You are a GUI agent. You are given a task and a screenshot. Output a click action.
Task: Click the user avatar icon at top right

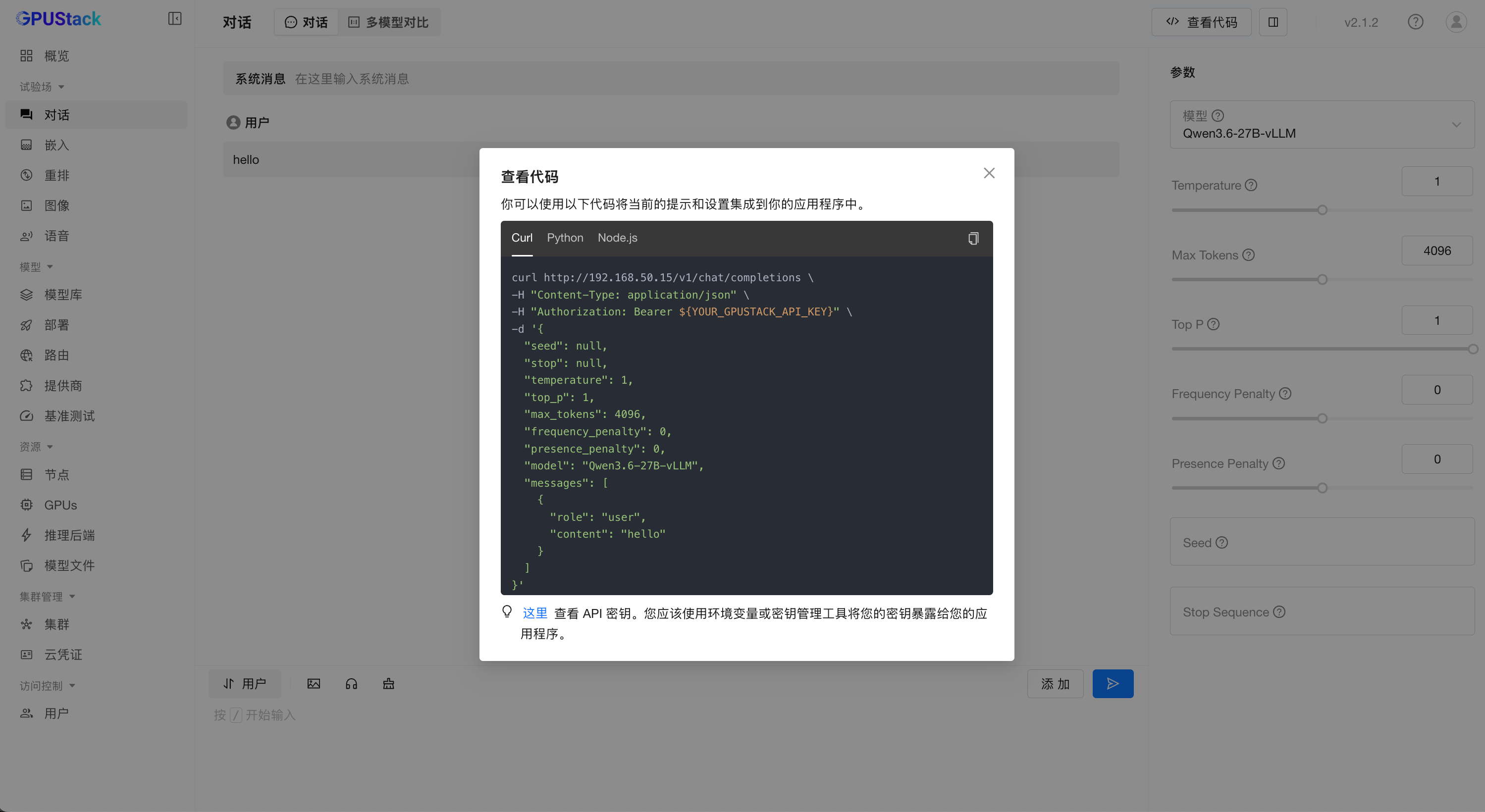pyautogui.click(x=1456, y=22)
